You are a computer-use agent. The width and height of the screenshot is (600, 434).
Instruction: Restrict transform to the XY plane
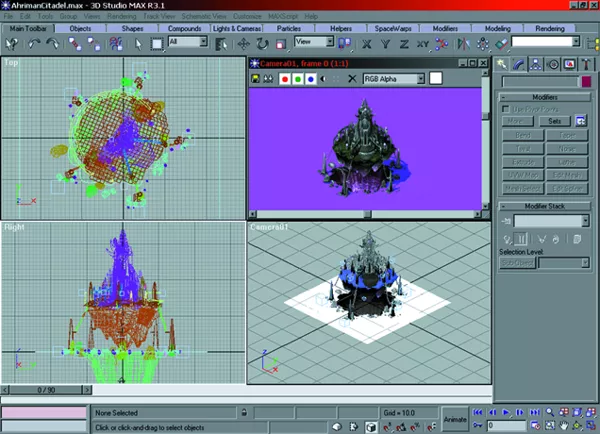423,44
